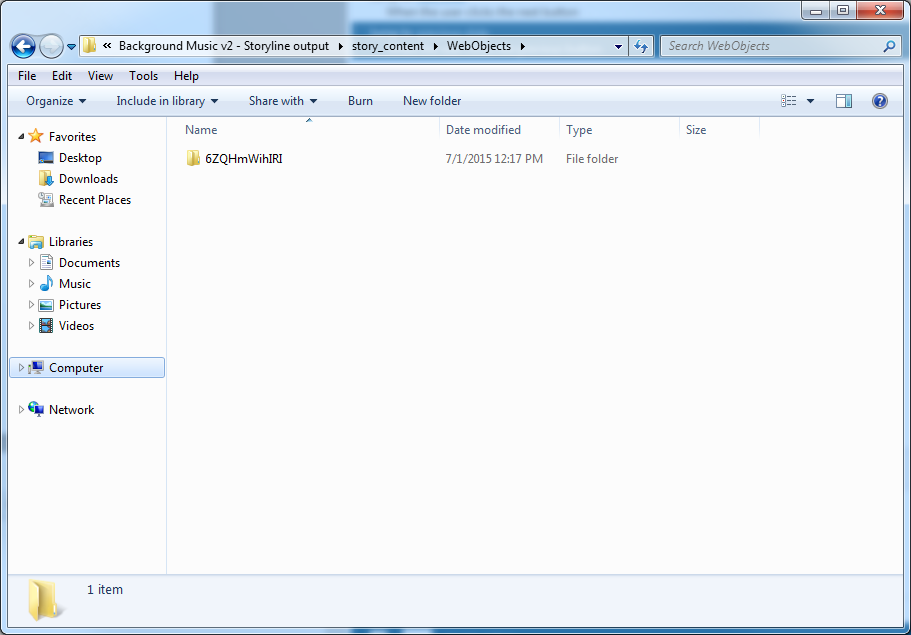Collapse the Libraries group
The height and width of the screenshot is (635, 911).
[x=21, y=242]
